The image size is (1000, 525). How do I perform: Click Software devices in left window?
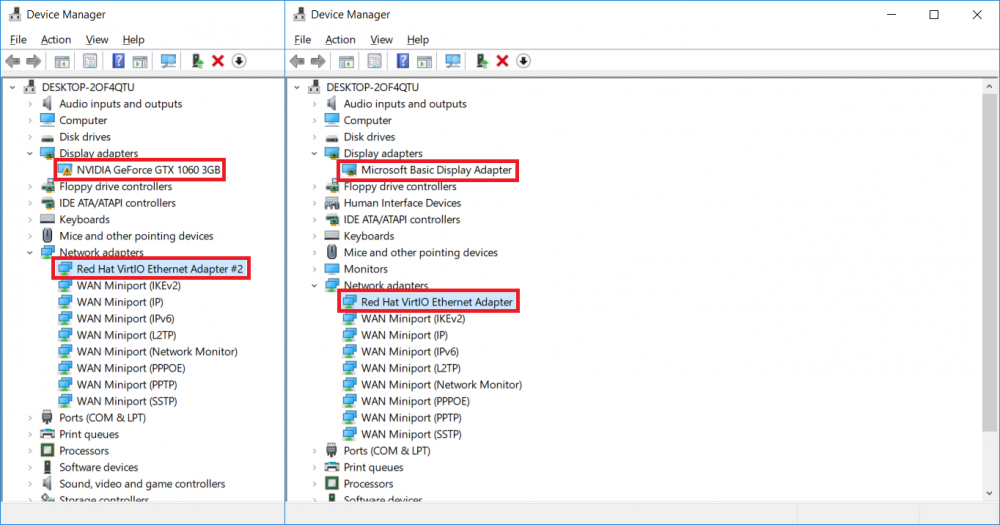(x=98, y=467)
